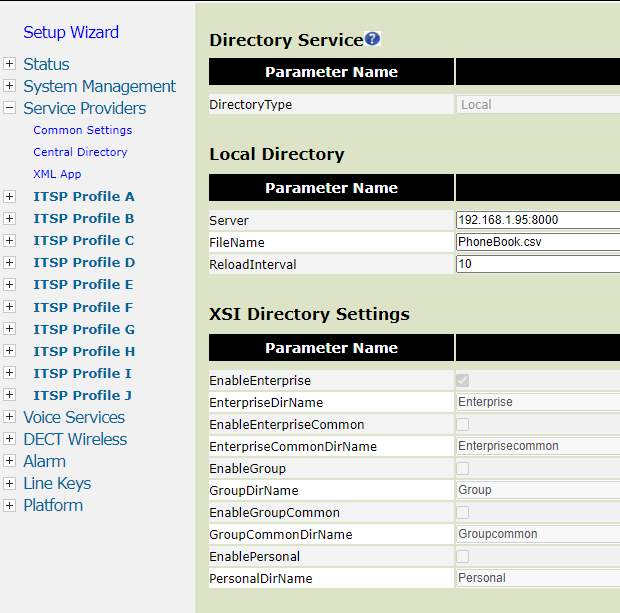Select the ITSP Profile A label
The height and width of the screenshot is (613, 620).
pos(84,197)
